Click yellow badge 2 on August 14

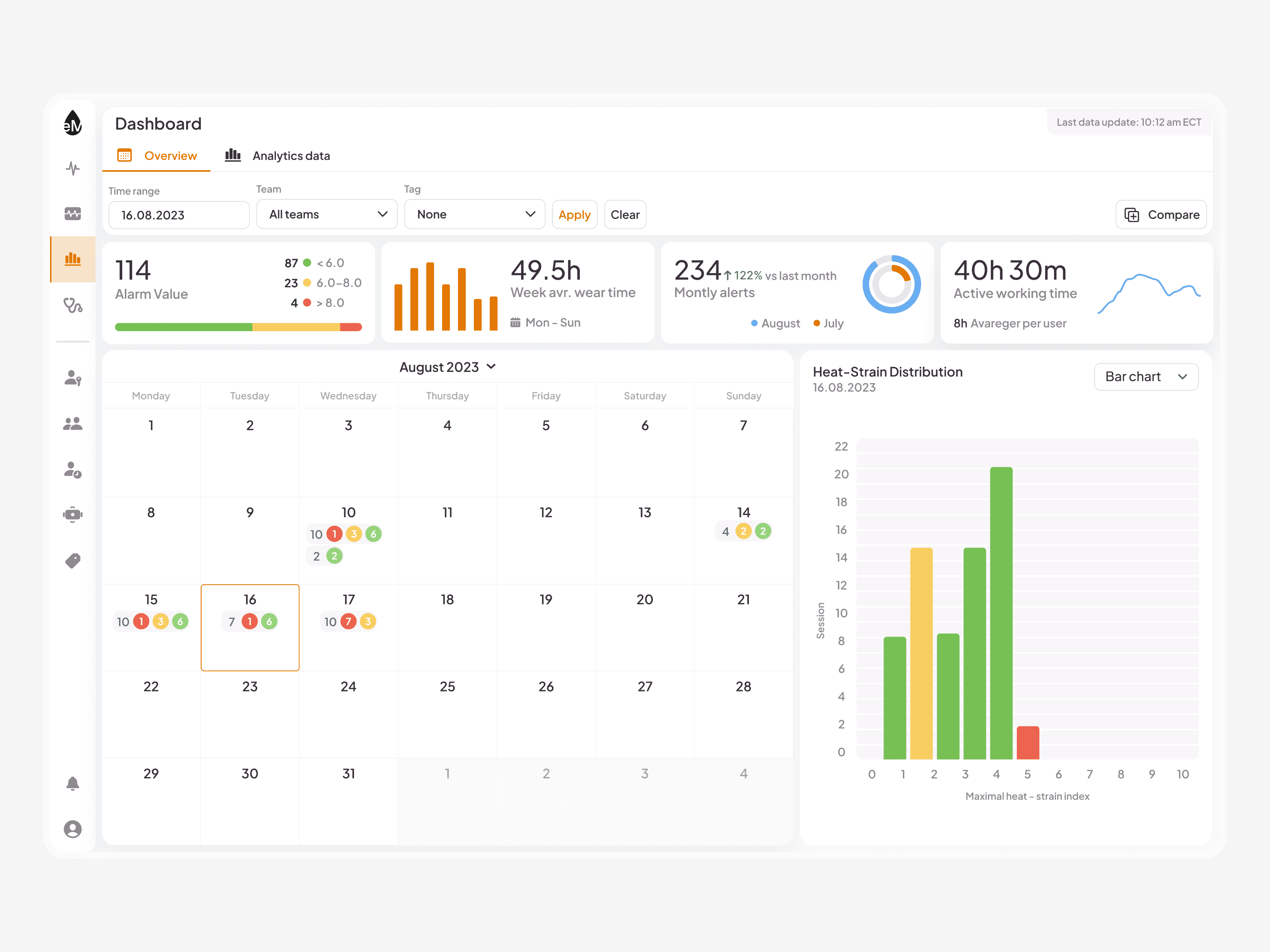pyautogui.click(x=743, y=531)
